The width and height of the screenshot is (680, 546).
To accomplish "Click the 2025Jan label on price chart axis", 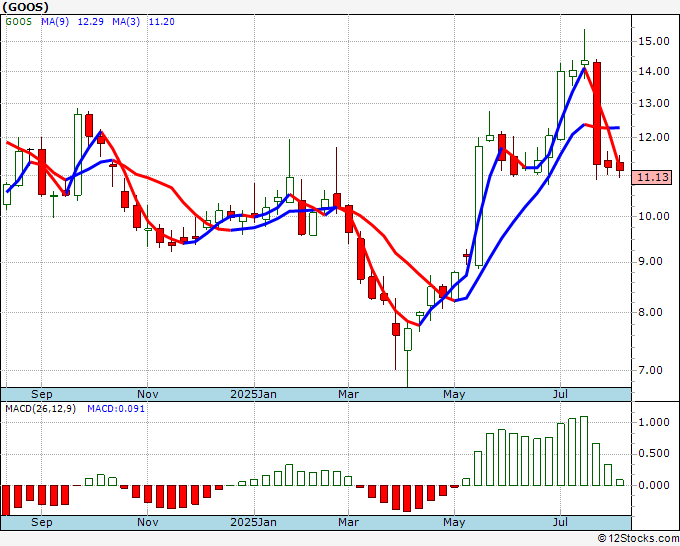I will 253,394.
